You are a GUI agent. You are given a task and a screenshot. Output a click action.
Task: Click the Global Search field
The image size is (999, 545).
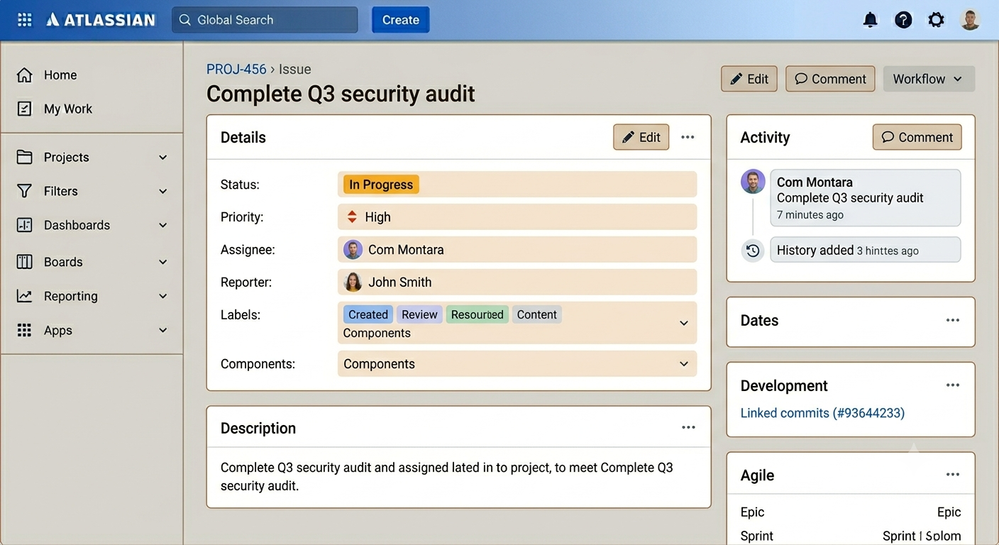point(264,20)
